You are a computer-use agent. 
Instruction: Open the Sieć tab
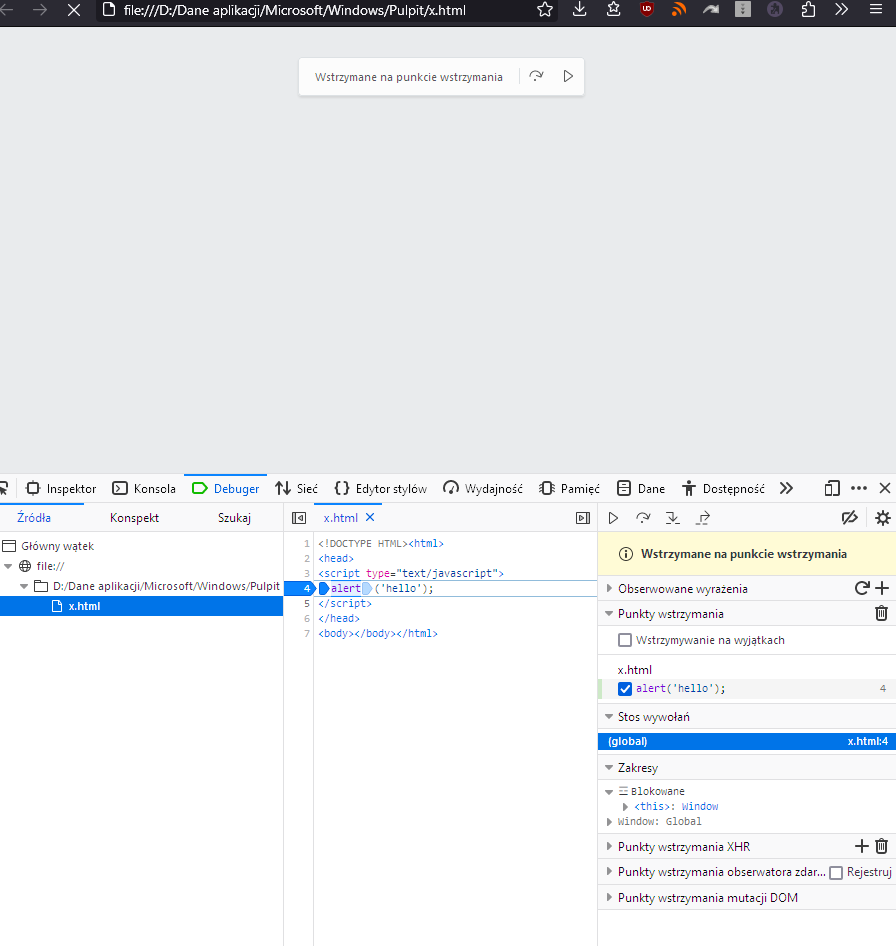[x=296, y=488]
